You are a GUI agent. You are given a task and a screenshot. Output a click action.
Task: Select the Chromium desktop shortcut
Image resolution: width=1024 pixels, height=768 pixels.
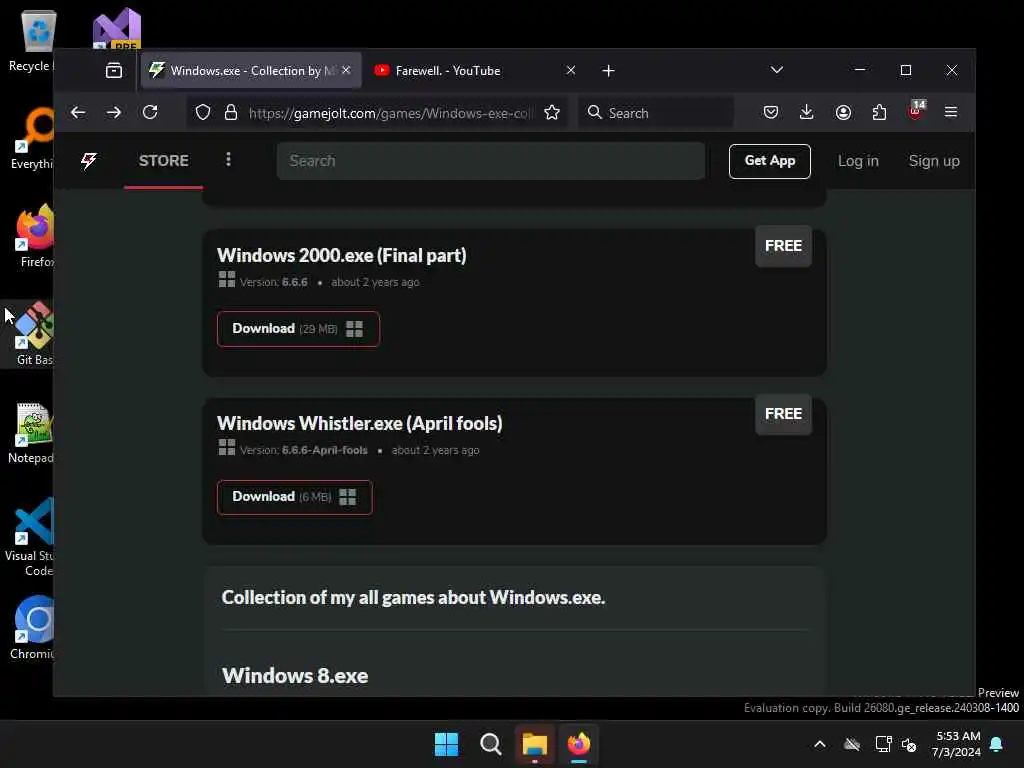coord(33,628)
